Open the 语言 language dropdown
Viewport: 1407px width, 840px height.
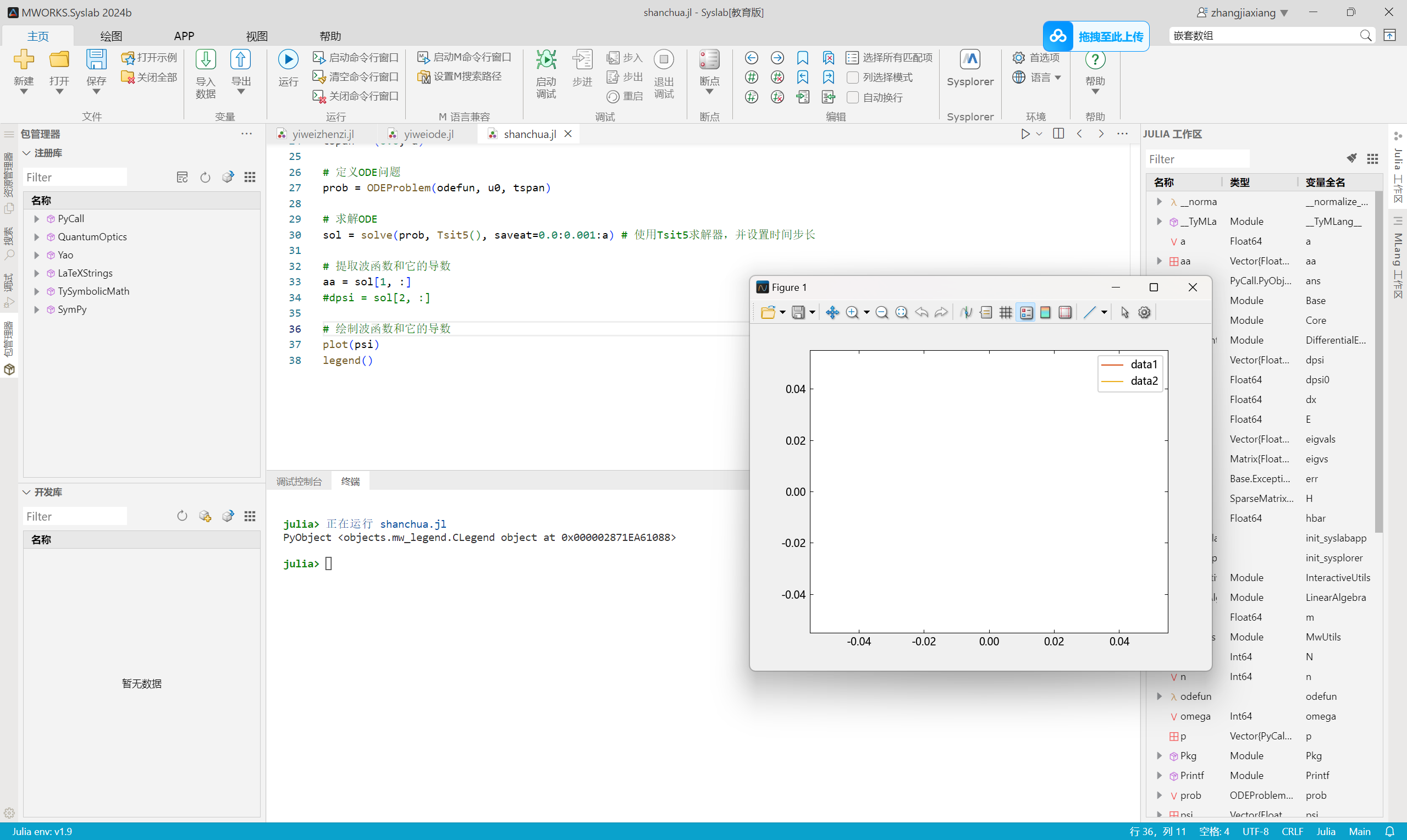tap(1037, 77)
